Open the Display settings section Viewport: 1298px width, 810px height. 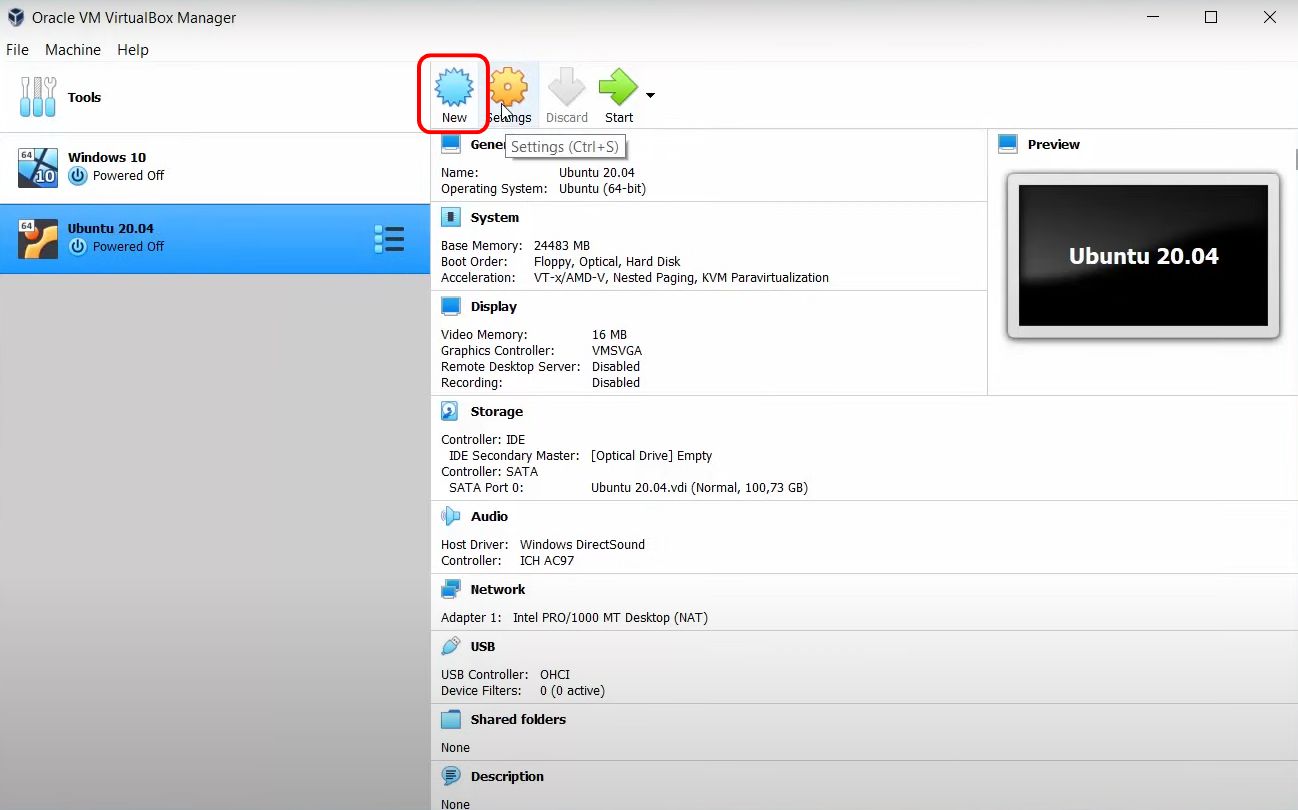(x=450, y=306)
